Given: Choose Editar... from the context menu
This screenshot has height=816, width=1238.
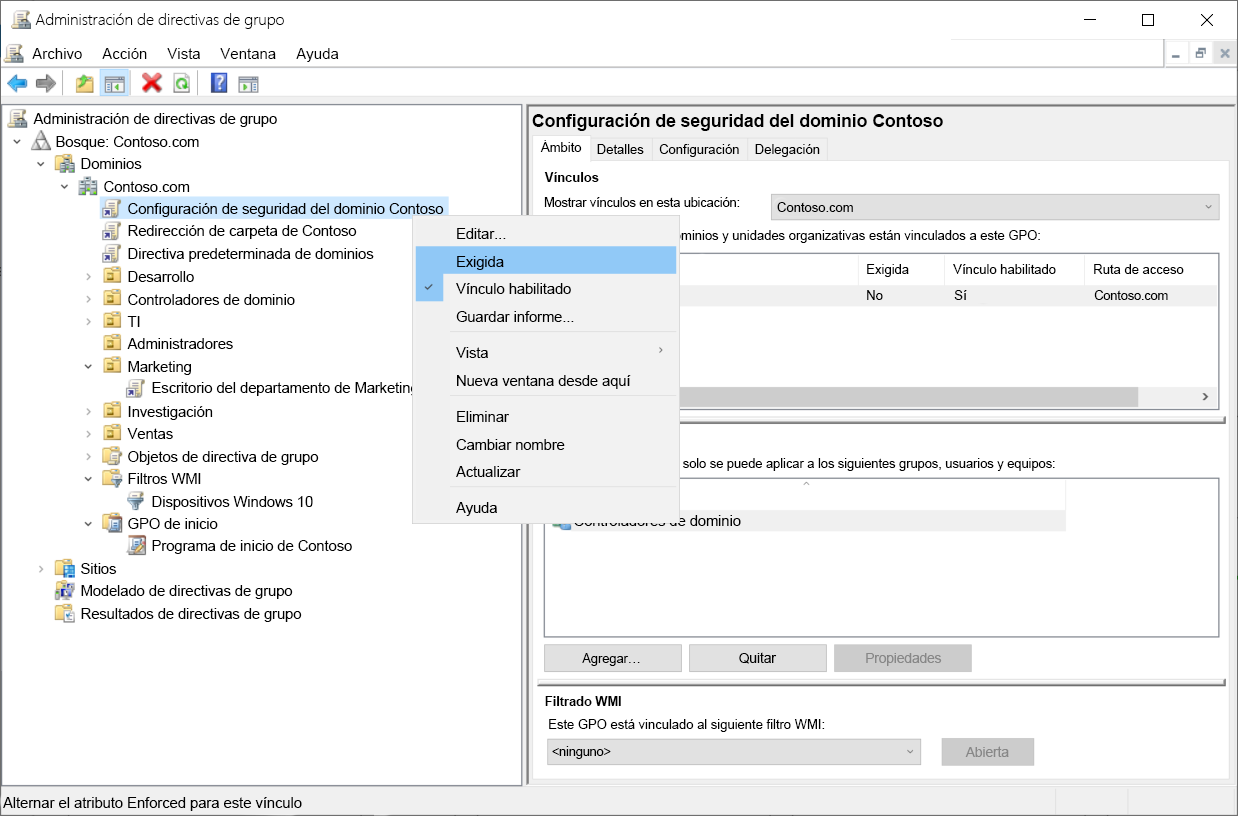Looking at the screenshot, I should pos(546,234).
